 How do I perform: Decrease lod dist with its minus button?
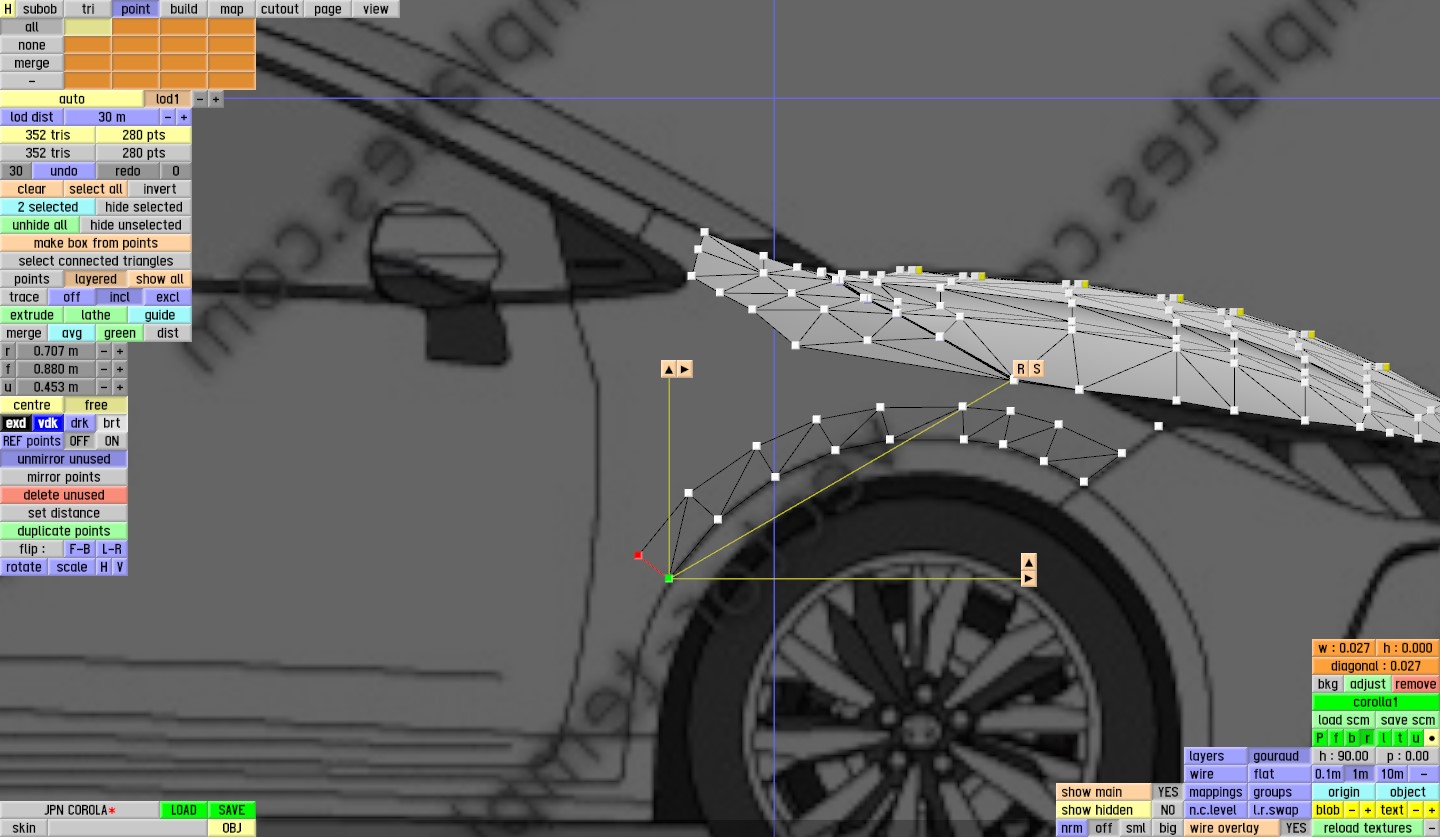tap(168, 117)
